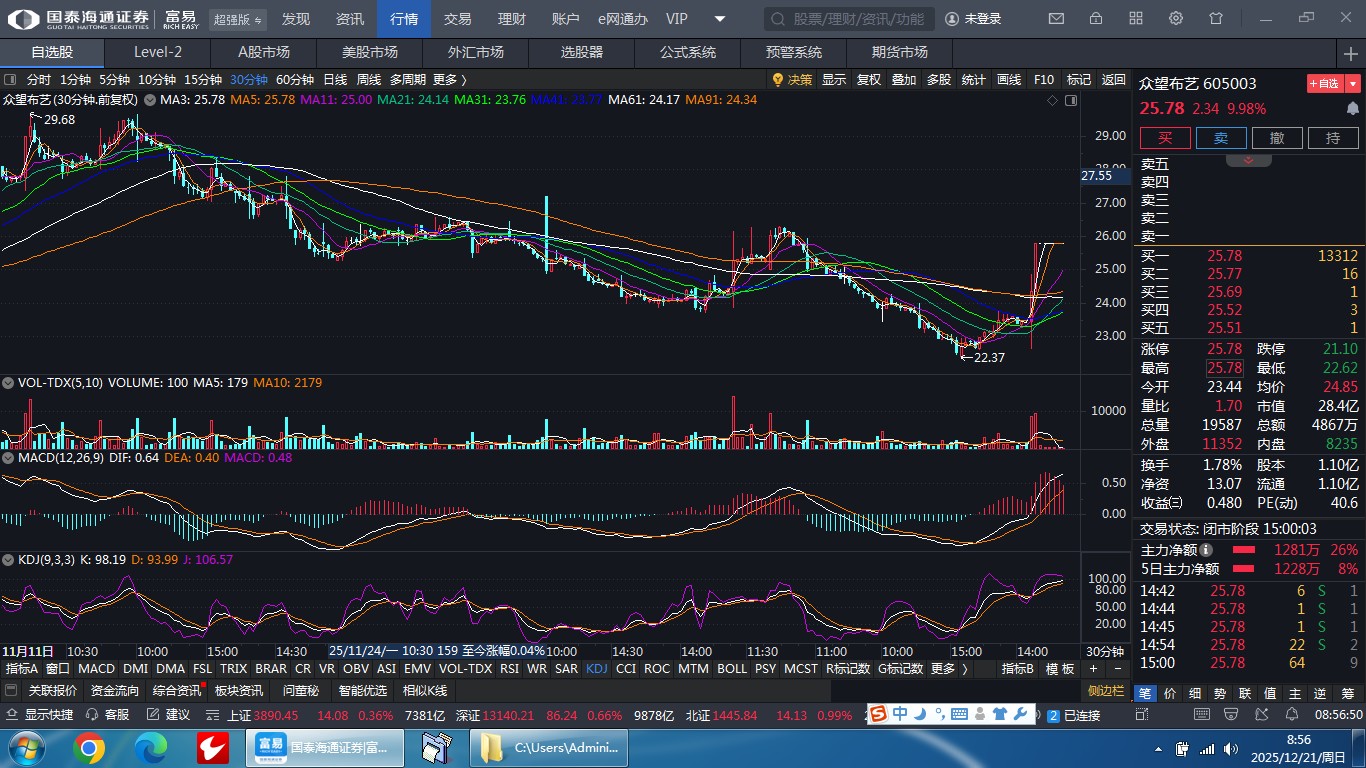Click the settings gear icon in title bar
The image size is (1366, 768).
click(1176, 19)
